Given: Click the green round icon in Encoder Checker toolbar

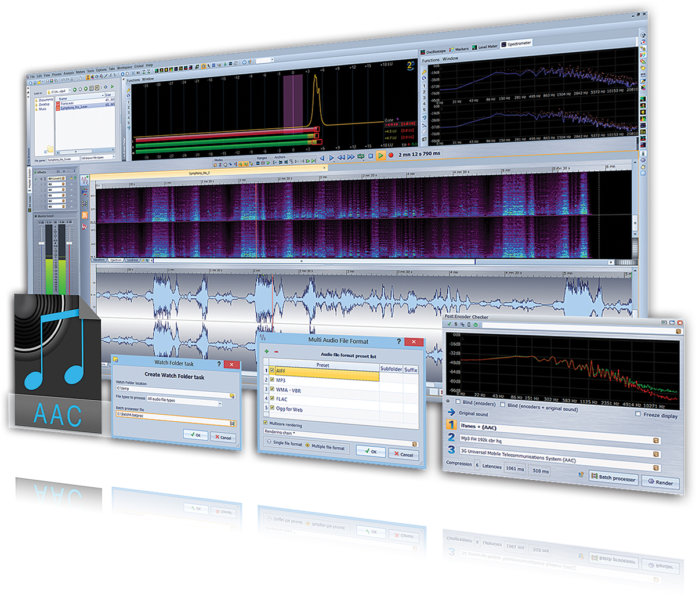Looking at the screenshot, I should tap(475, 325).
